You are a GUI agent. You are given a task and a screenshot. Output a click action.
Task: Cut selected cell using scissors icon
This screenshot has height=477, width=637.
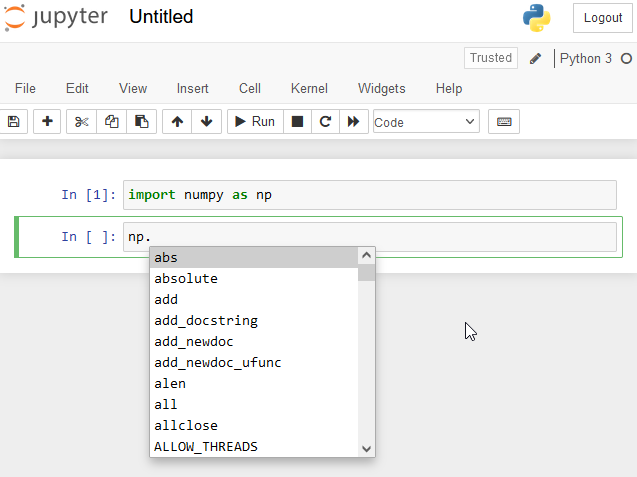81,122
